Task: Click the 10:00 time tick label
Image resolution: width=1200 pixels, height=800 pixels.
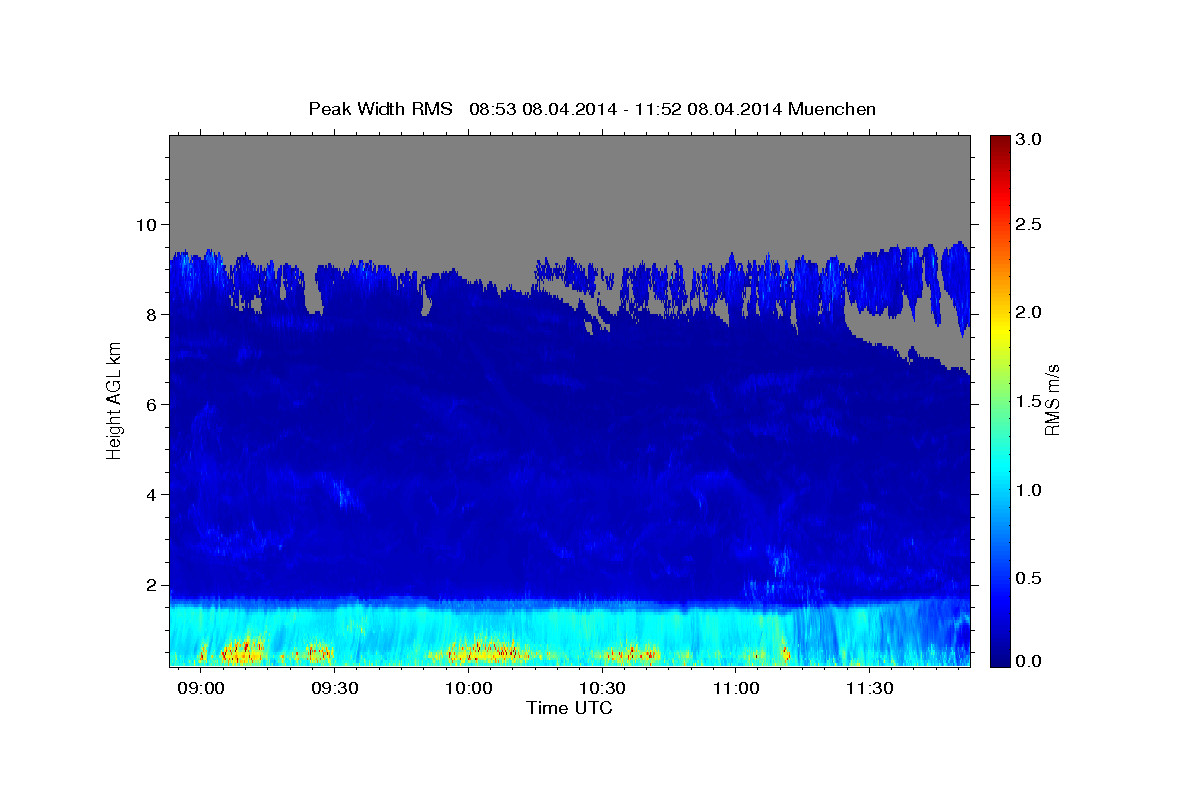Action: (x=468, y=689)
